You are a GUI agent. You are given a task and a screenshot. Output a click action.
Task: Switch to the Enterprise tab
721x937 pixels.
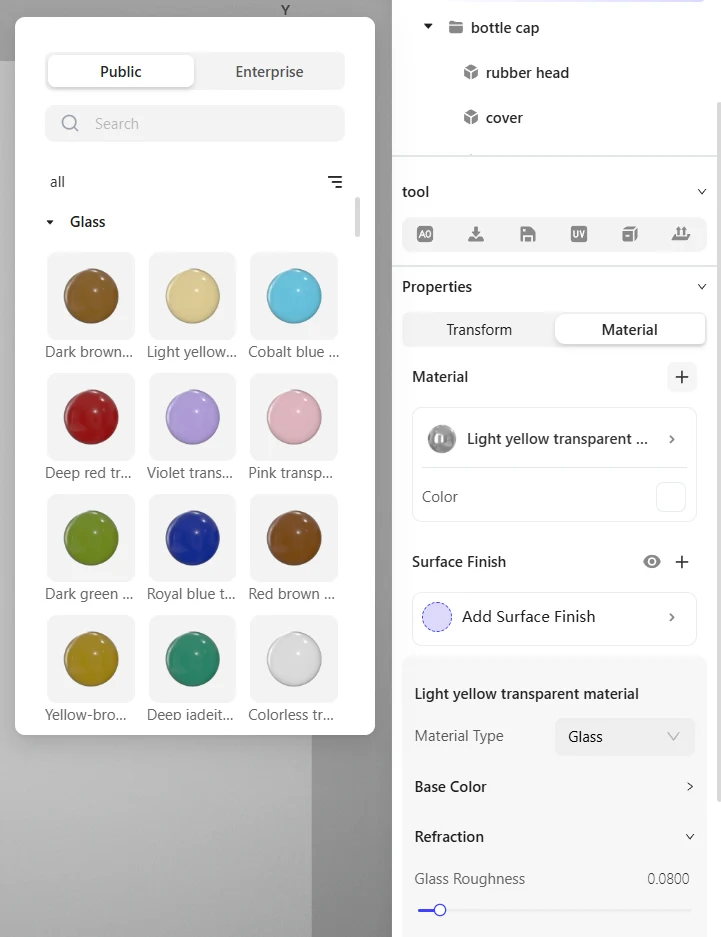(x=269, y=72)
